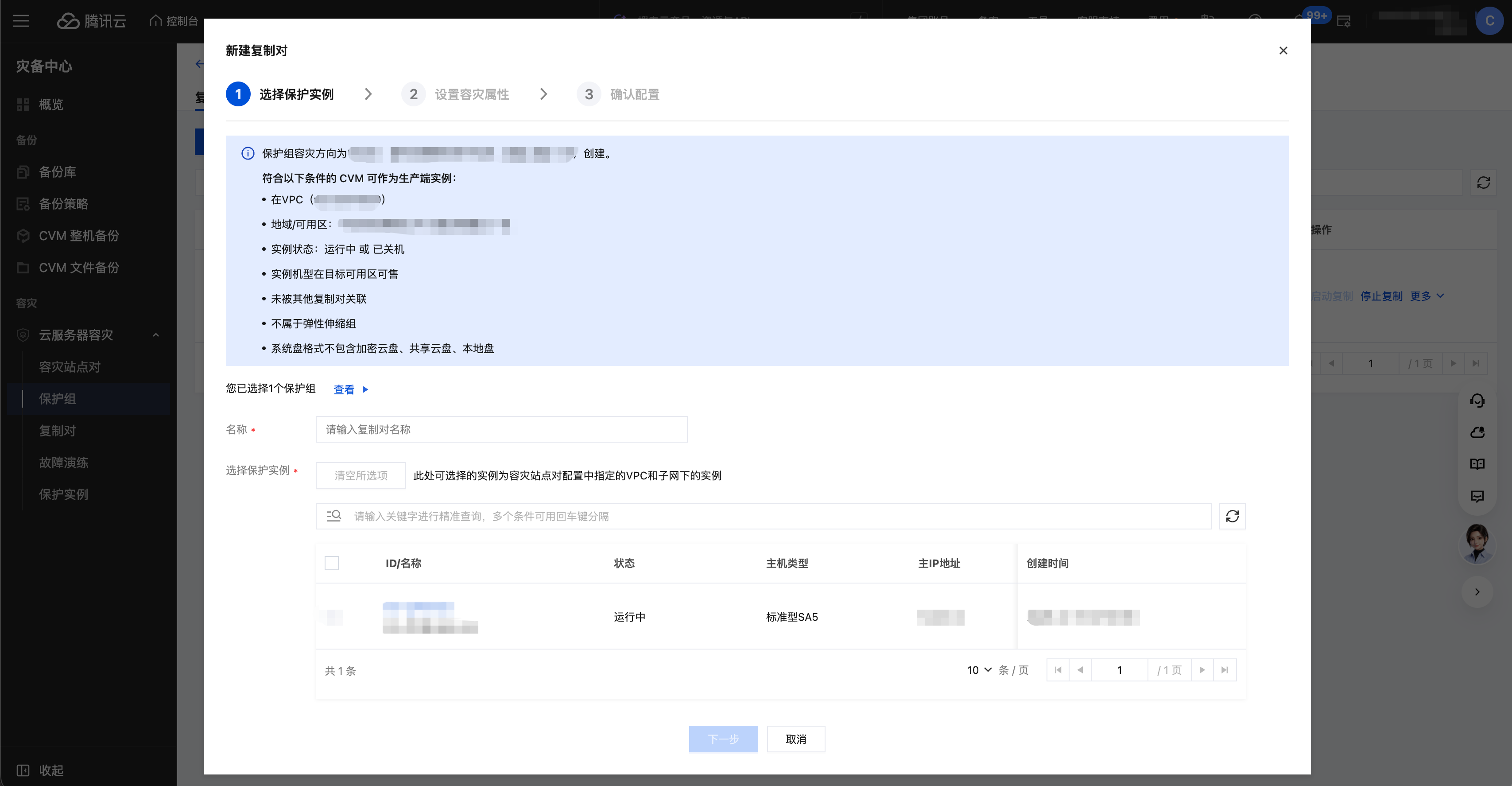Click the 取消 button
The width and height of the screenshot is (1512, 786).
(x=796, y=739)
